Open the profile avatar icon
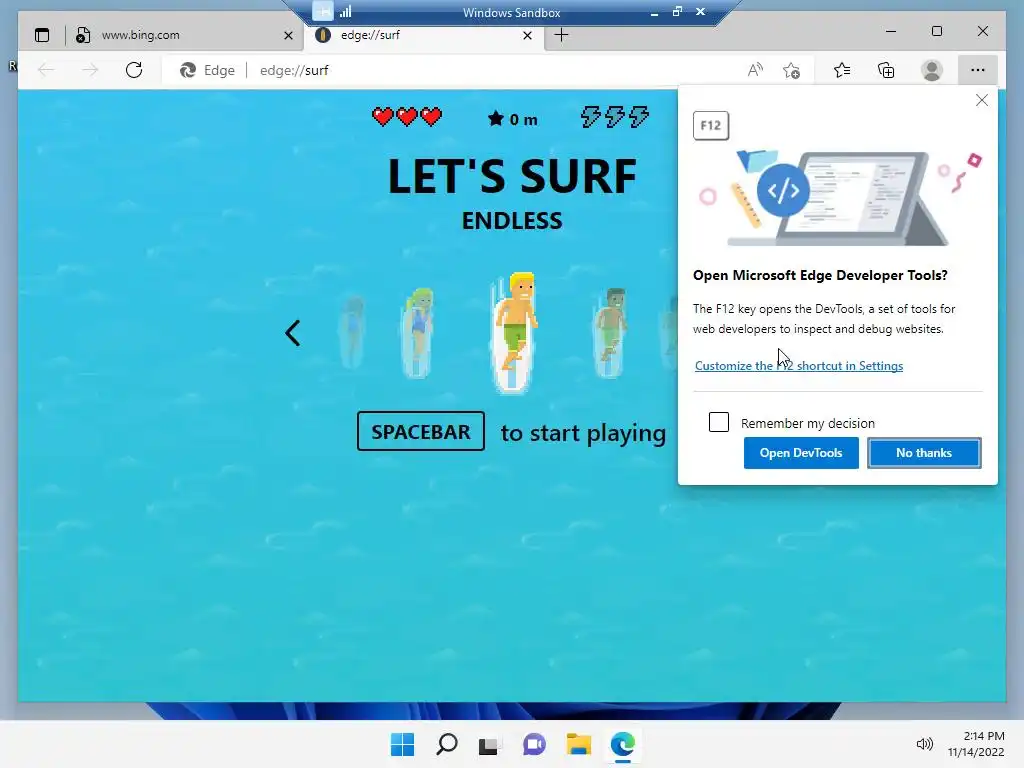 tap(932, 70)
